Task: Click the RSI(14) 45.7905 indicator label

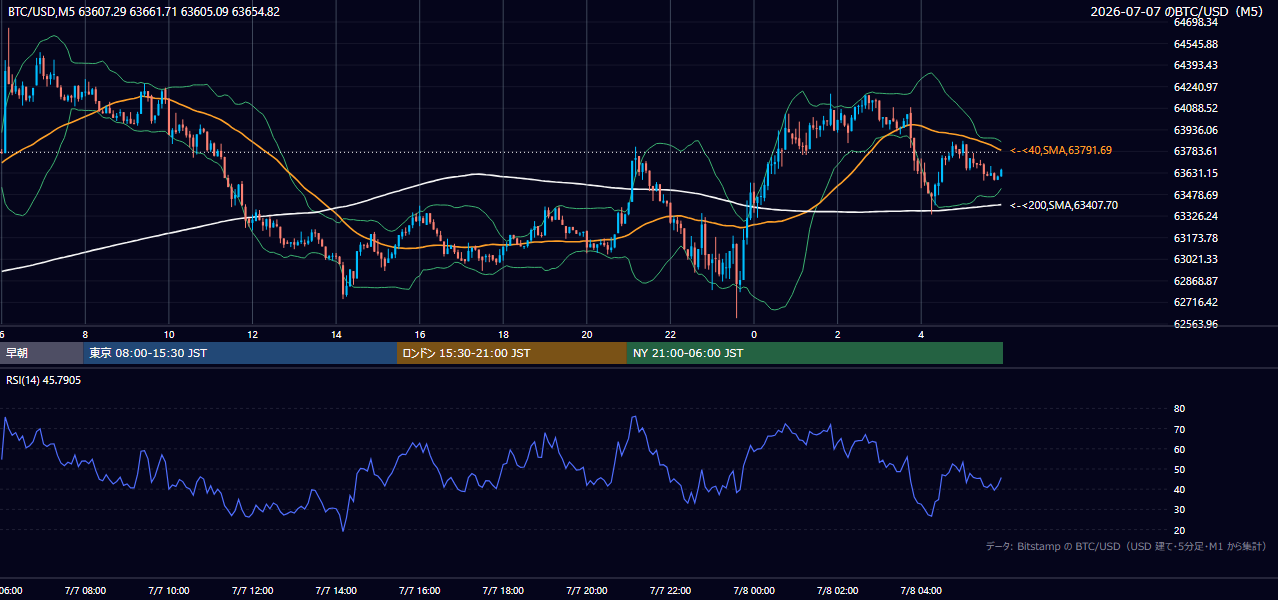Action: [44, 380]
